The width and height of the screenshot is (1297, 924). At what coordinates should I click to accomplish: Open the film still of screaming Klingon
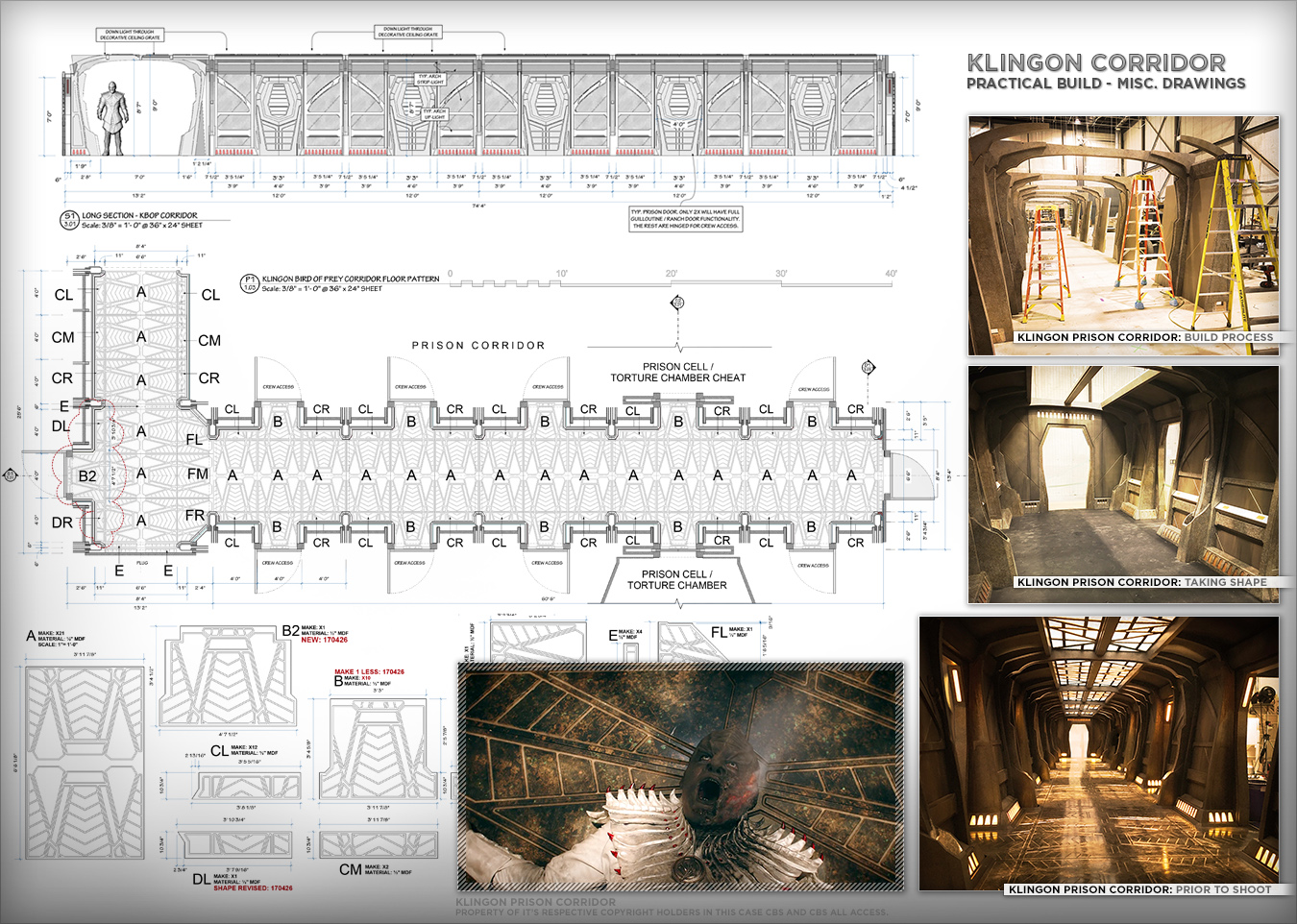[681, 777]
